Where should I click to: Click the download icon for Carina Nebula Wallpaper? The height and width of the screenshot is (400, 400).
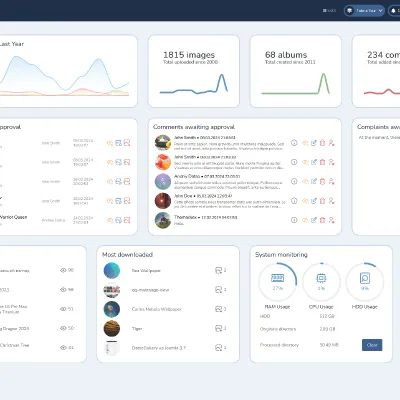point(218,309)
